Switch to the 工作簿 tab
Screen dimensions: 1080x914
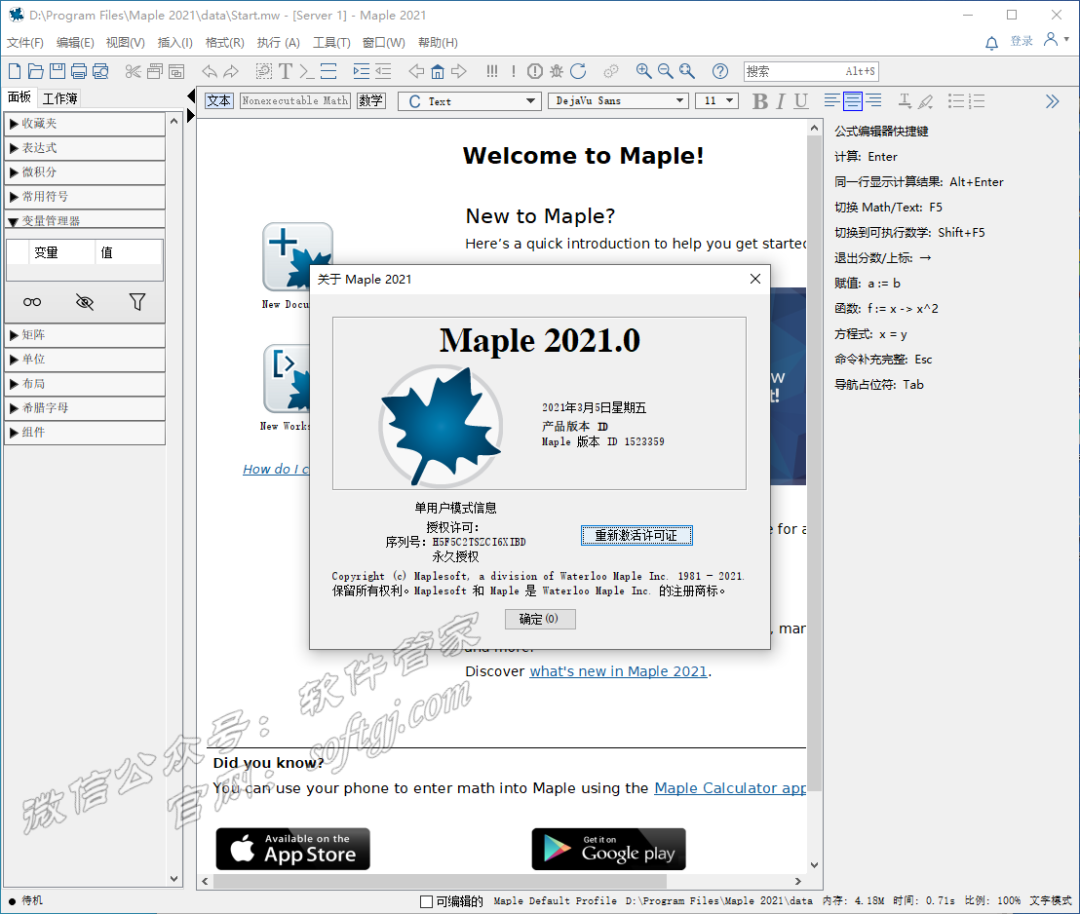pyautogui.click(x=60, y=98)
